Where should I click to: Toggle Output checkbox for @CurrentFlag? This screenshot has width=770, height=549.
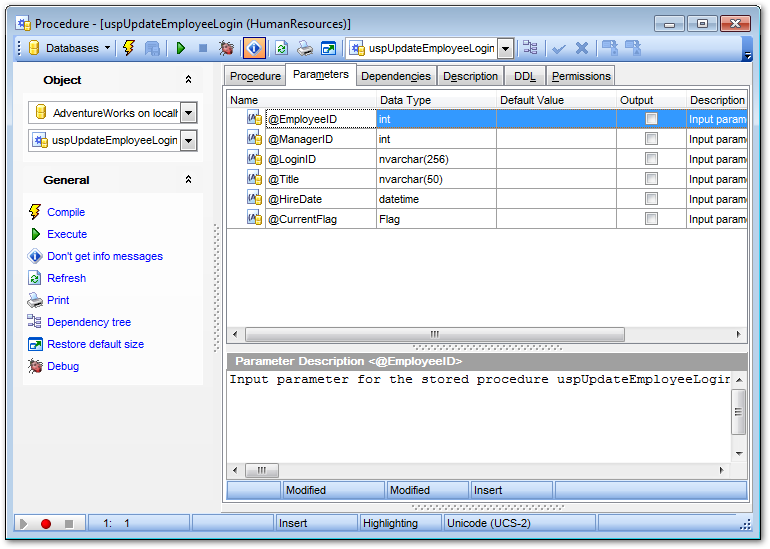click(651, 218)
